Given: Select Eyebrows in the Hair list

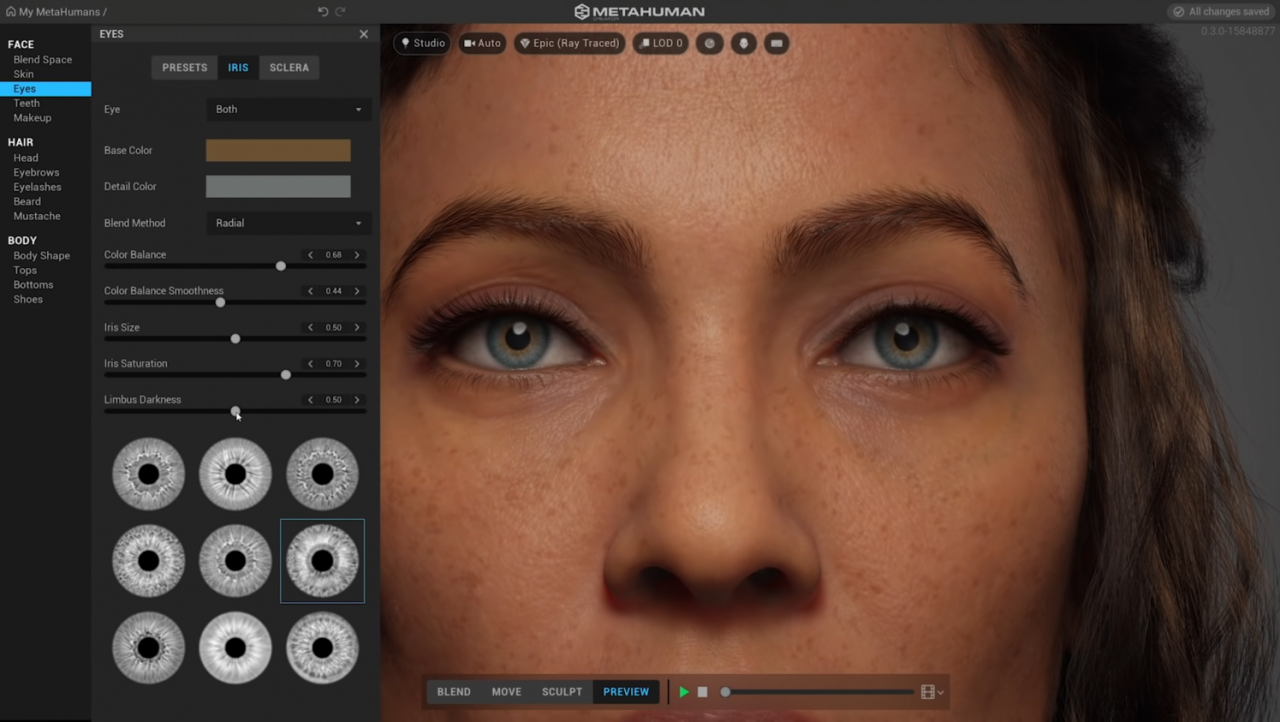Looking at the screenshot, I should coord(36,172).
